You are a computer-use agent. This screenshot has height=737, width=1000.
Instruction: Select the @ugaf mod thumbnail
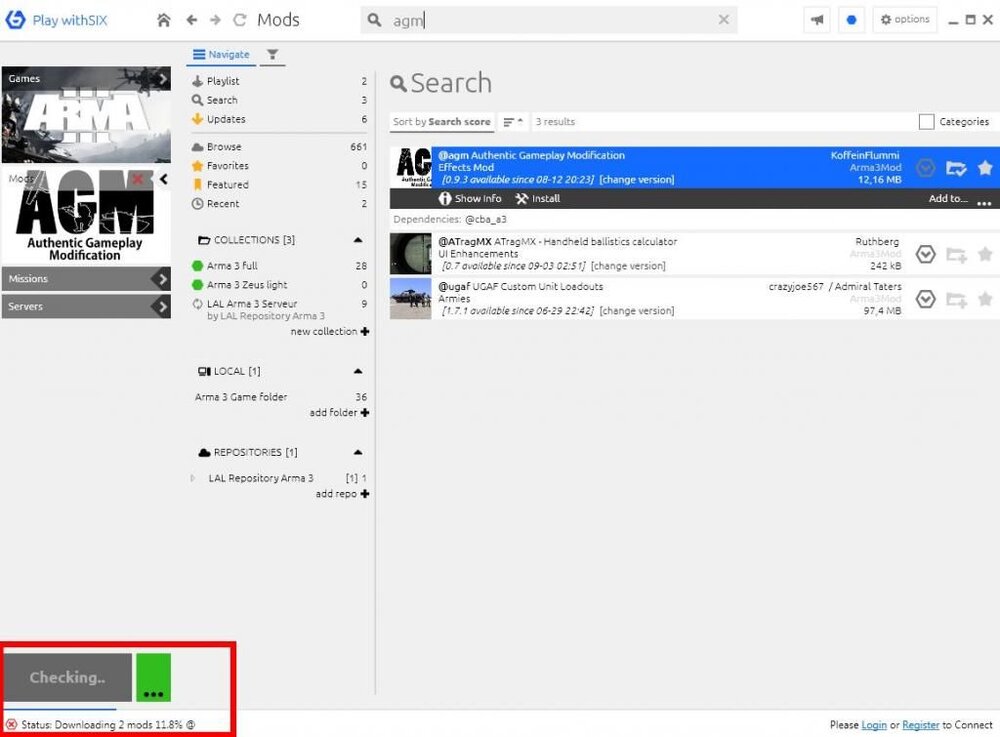coord(411,298)
